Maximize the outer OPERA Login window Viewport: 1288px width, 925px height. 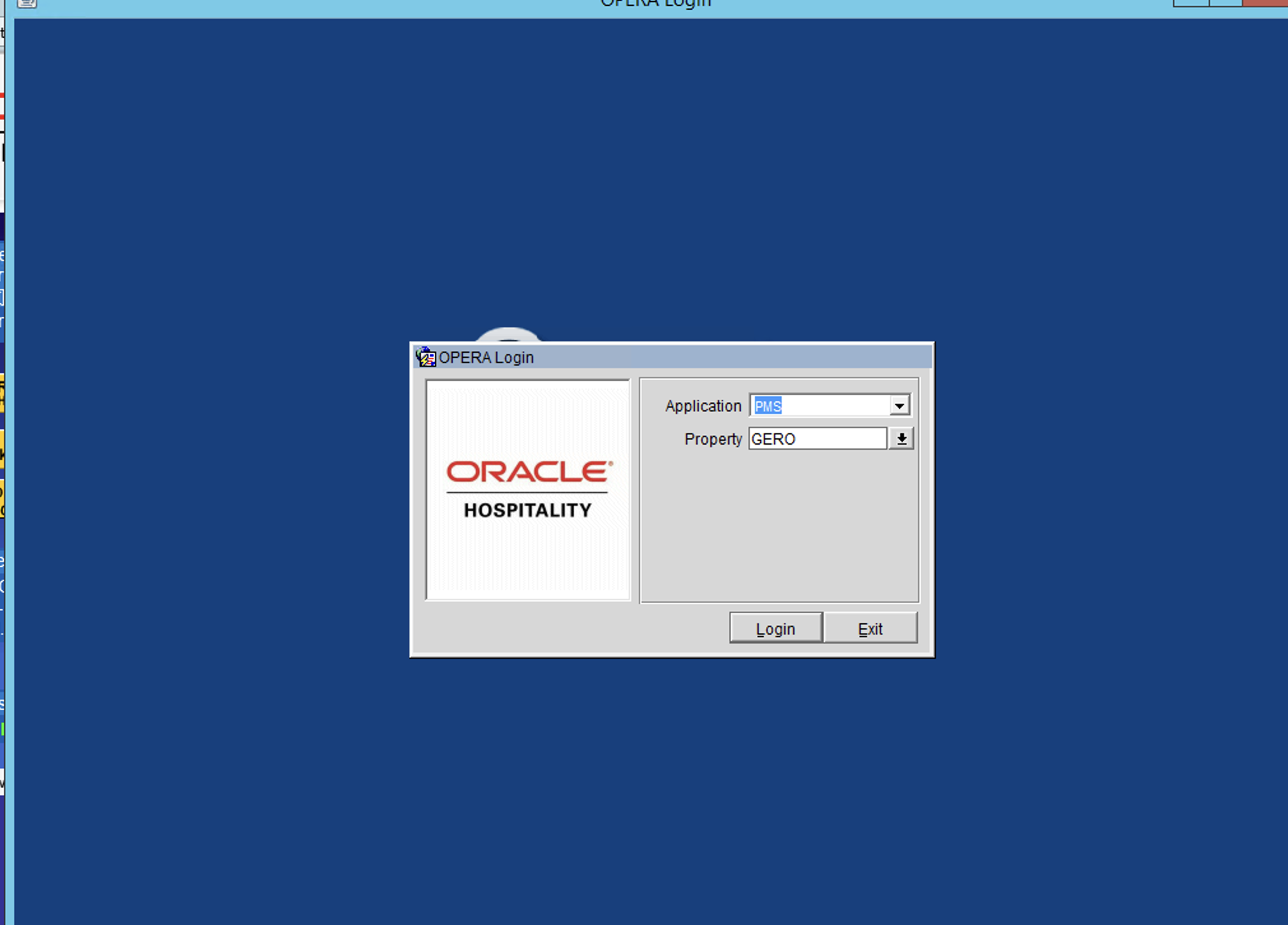click(x=1226, y=3)
